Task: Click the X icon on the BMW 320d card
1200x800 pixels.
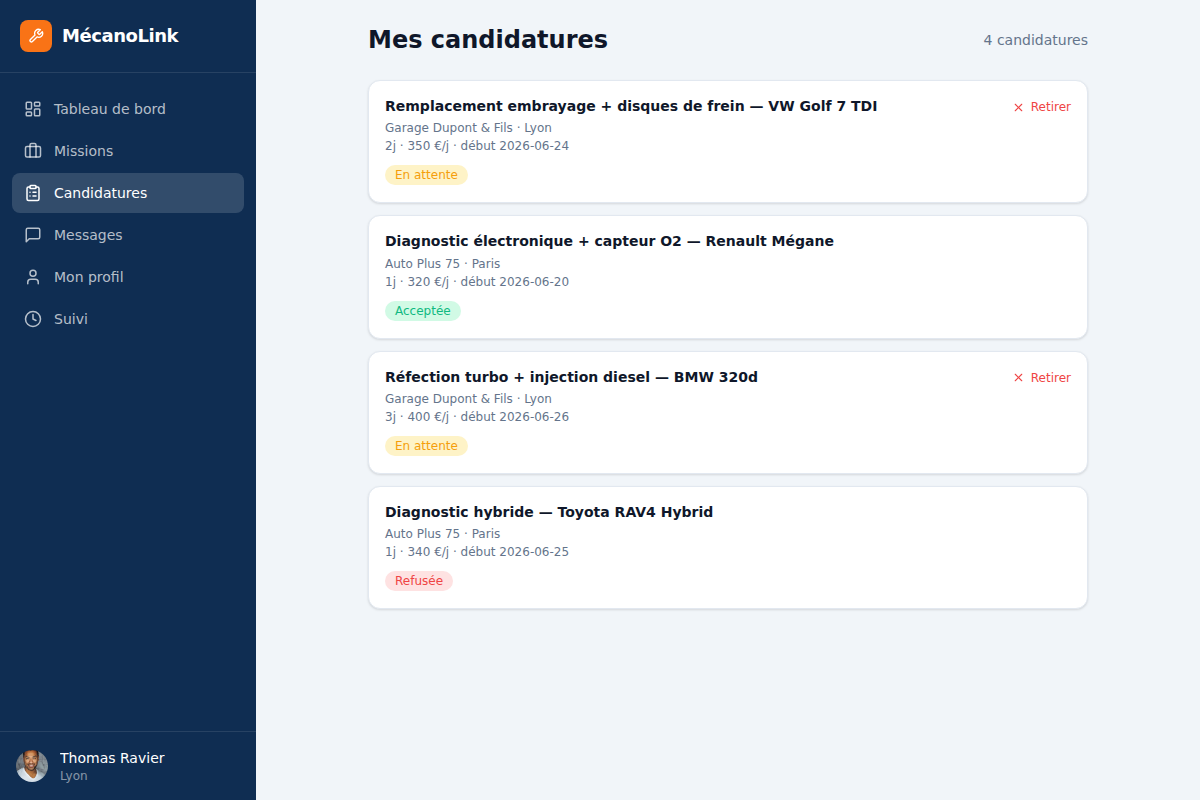Action: click(x=1018, y=378)
